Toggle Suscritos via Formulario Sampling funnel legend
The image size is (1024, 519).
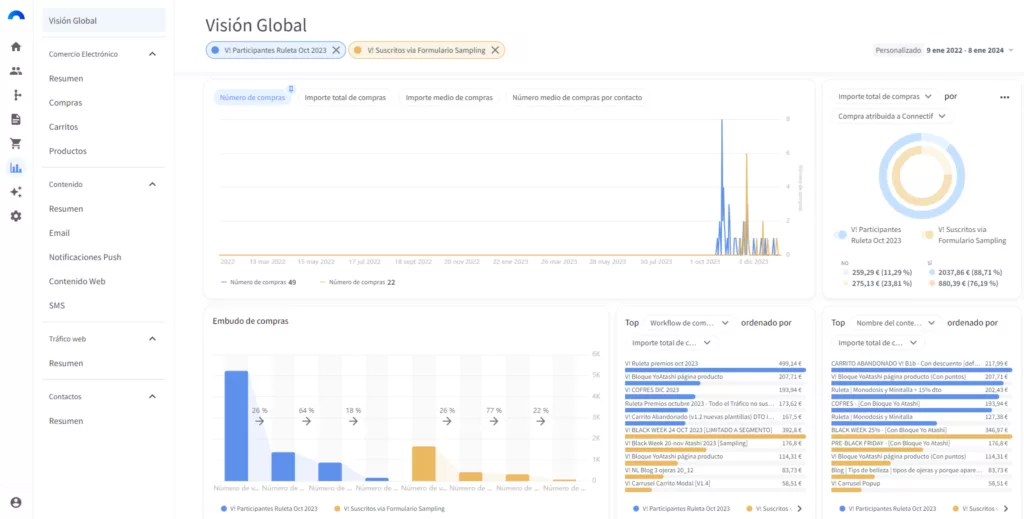(x=389, y=509)
